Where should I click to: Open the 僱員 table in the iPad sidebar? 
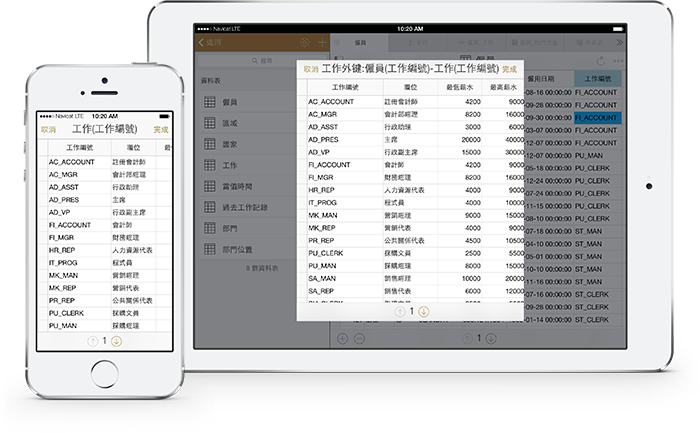246,102
